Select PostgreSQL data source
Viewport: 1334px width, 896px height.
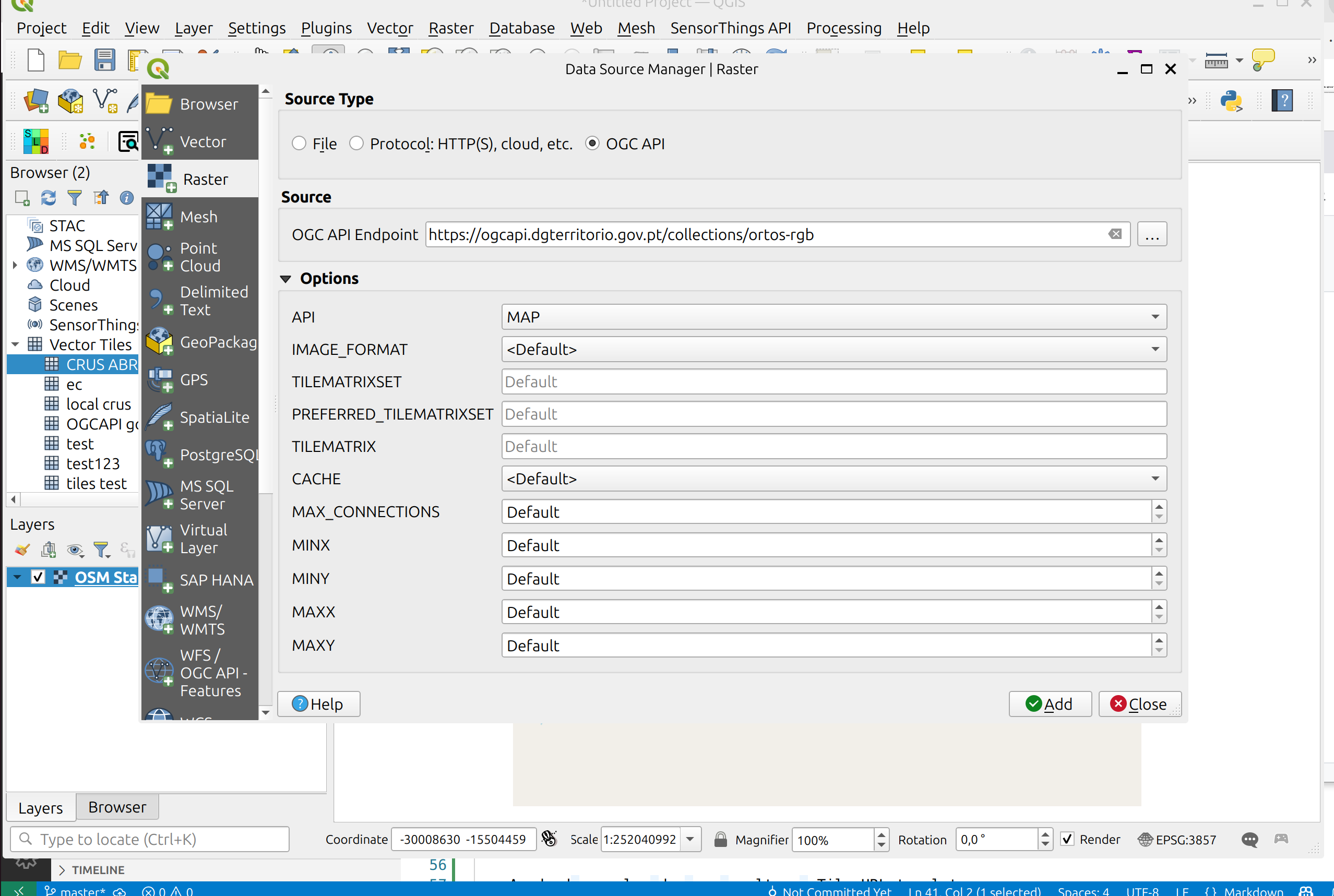pos(200,455)
